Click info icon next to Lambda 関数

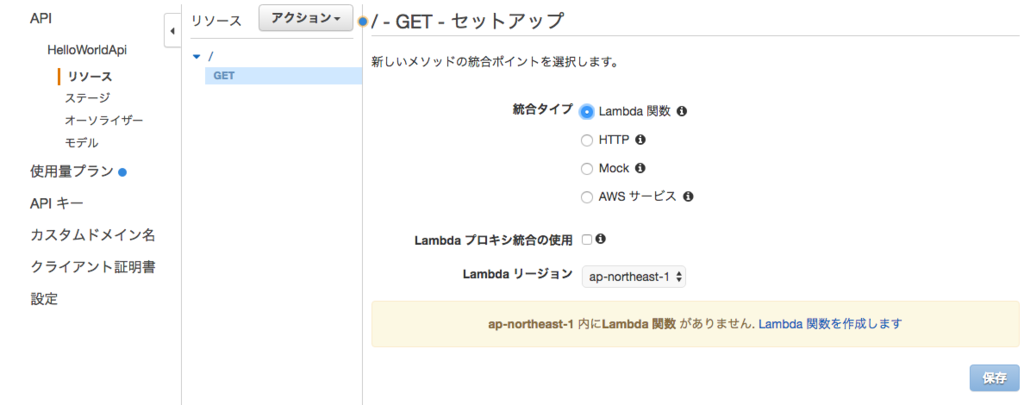[x=682, y=112]
